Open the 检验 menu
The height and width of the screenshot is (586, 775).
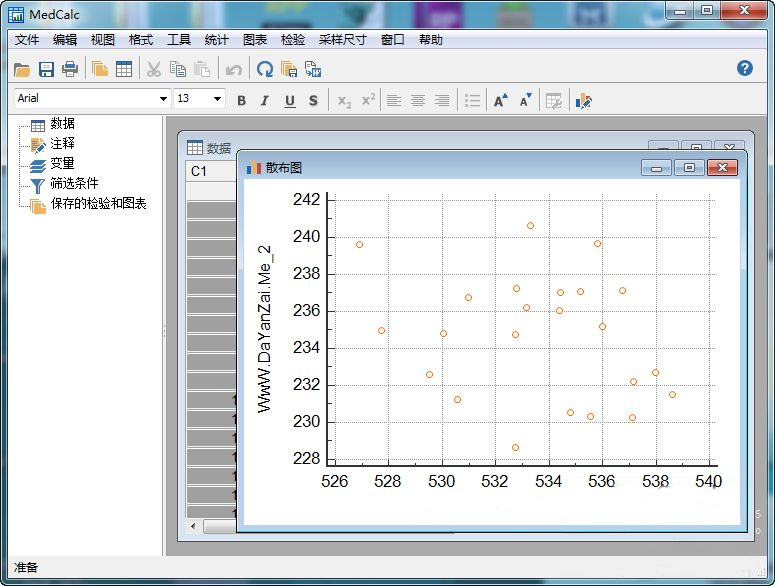pyautogui.click(x=293, y=40)
